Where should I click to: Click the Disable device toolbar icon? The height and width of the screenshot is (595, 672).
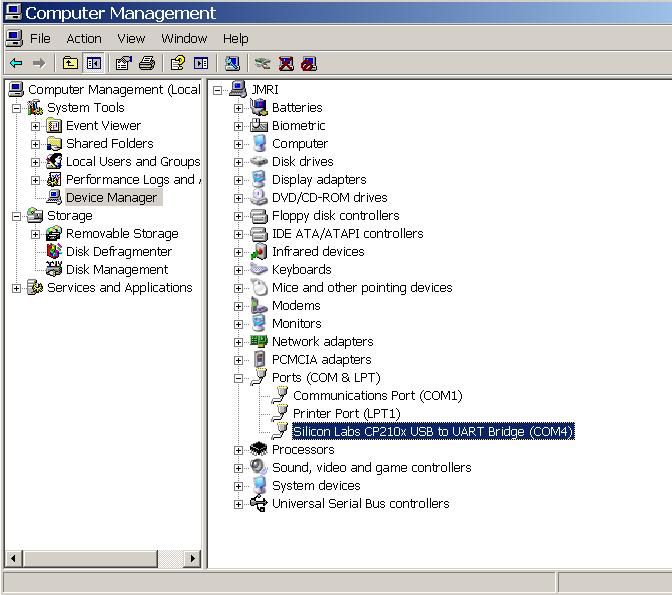[x=309, y=63]
